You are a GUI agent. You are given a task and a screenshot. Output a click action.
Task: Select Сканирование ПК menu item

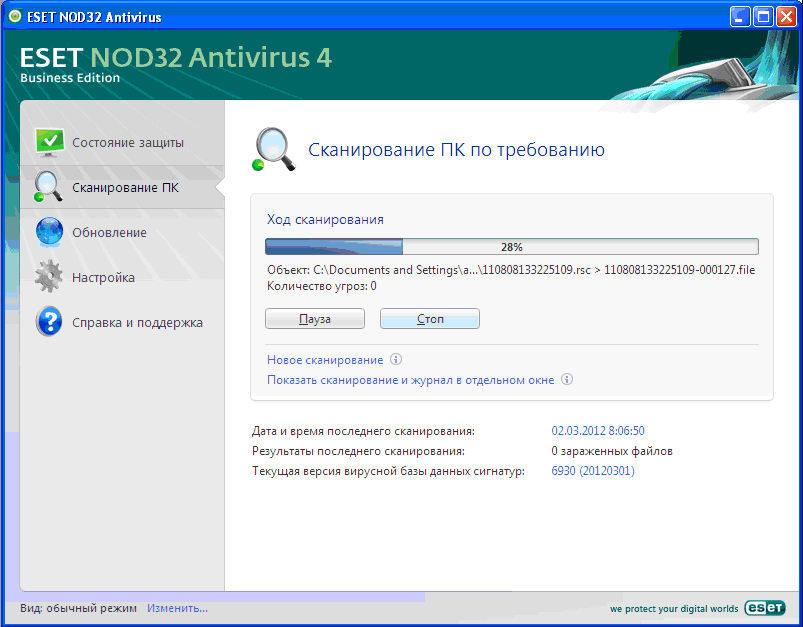tap(125, 187)
